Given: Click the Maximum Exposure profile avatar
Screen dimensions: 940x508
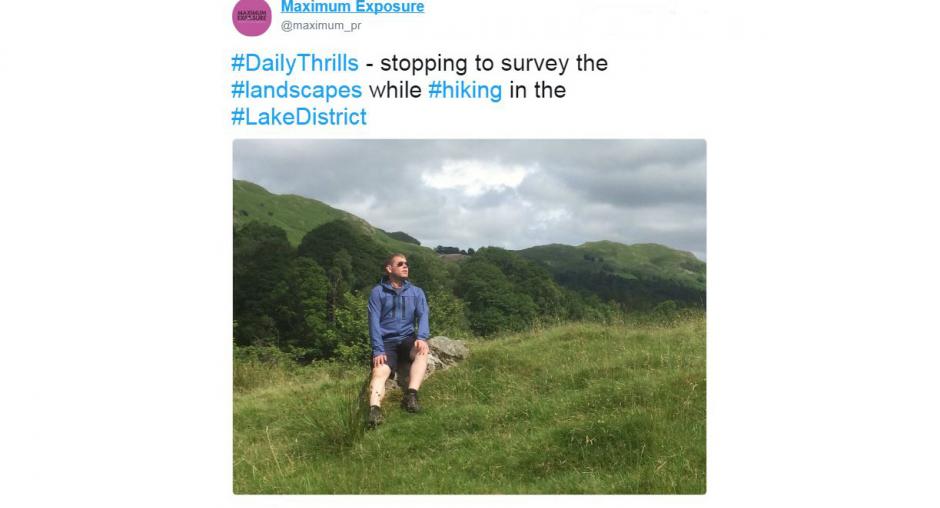Looking at the screenshot, I should [x=252, y=16].
